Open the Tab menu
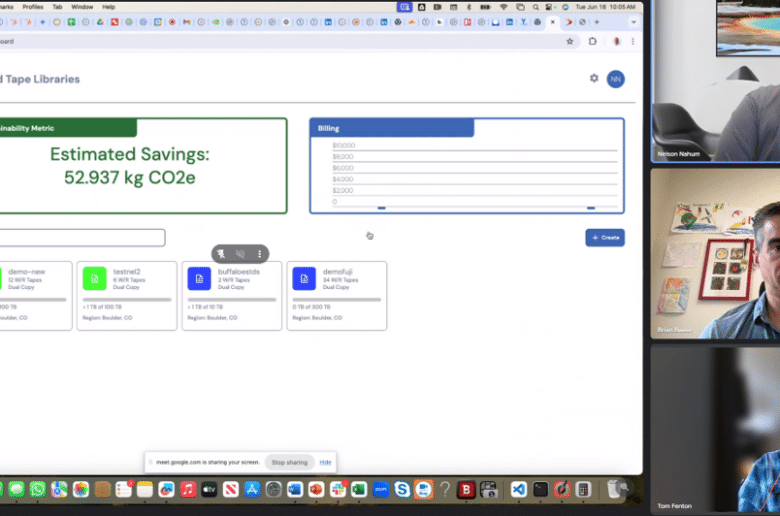This screenshot has height=516, width=780. (57, 7)
